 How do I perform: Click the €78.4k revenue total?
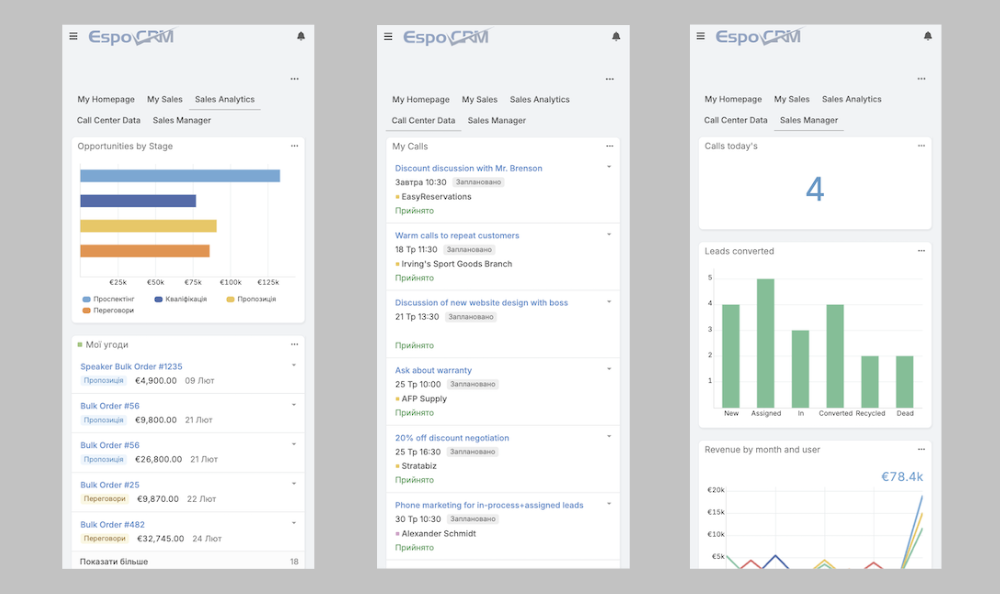[x=902, y=477]
